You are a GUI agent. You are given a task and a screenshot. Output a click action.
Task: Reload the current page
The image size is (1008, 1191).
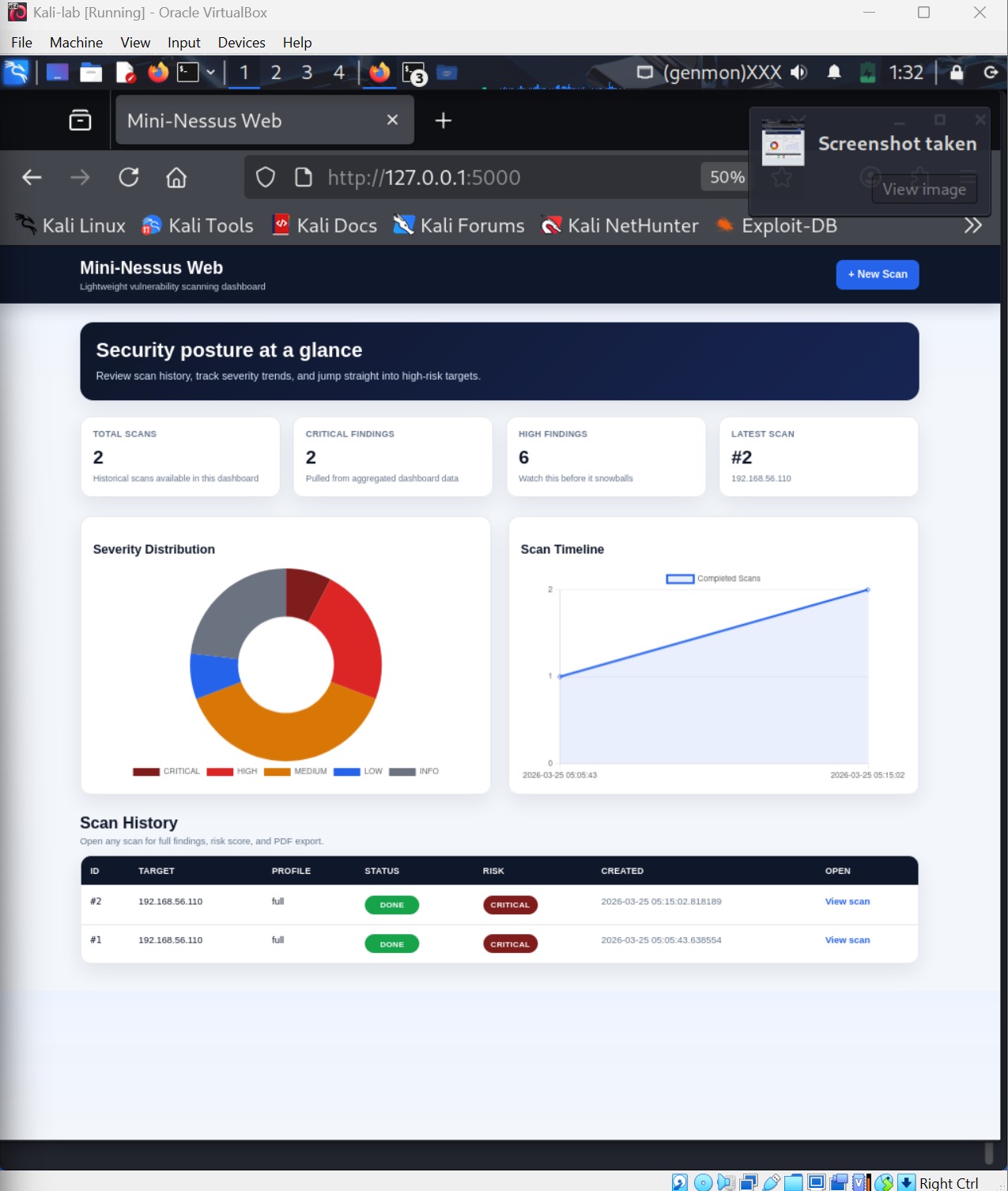(x=129, y=177)
